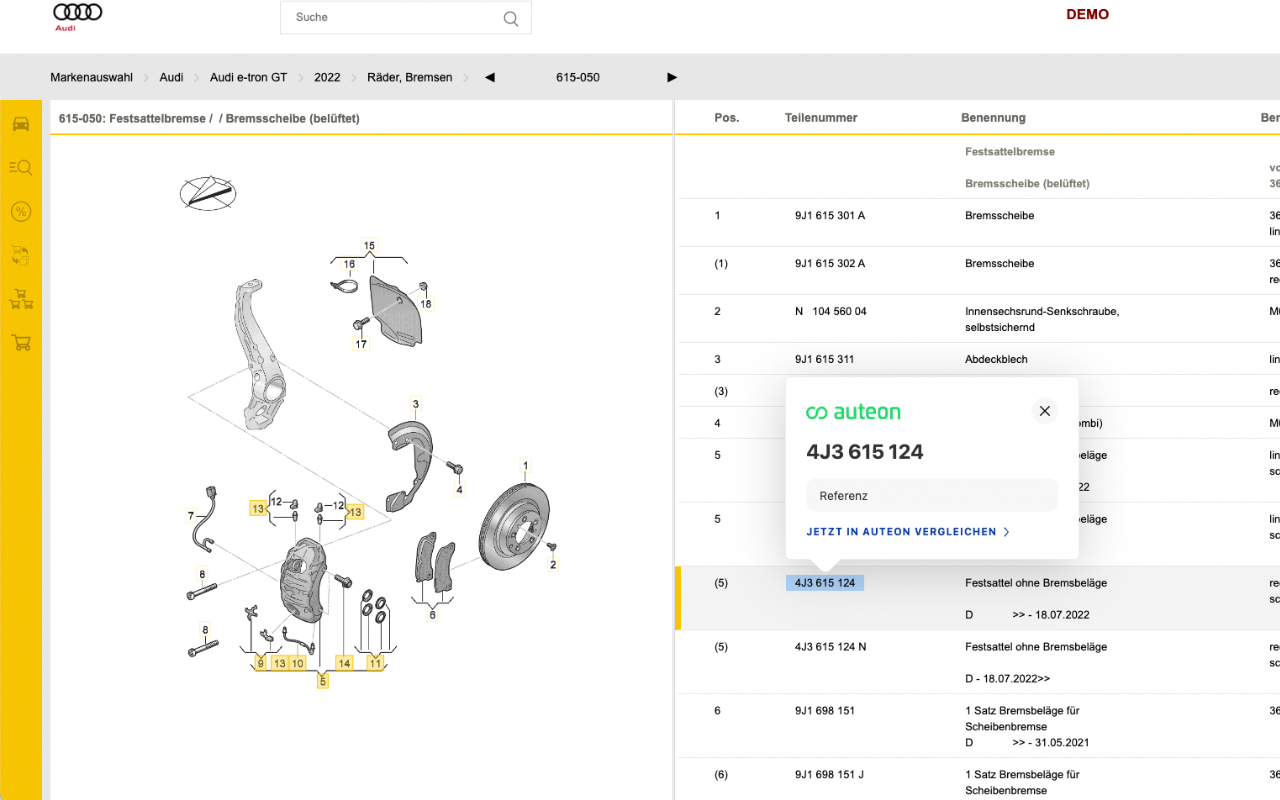Select part number 9J1 615 301 A
The image size is (1280, 800).
click(x=830, y=215)
